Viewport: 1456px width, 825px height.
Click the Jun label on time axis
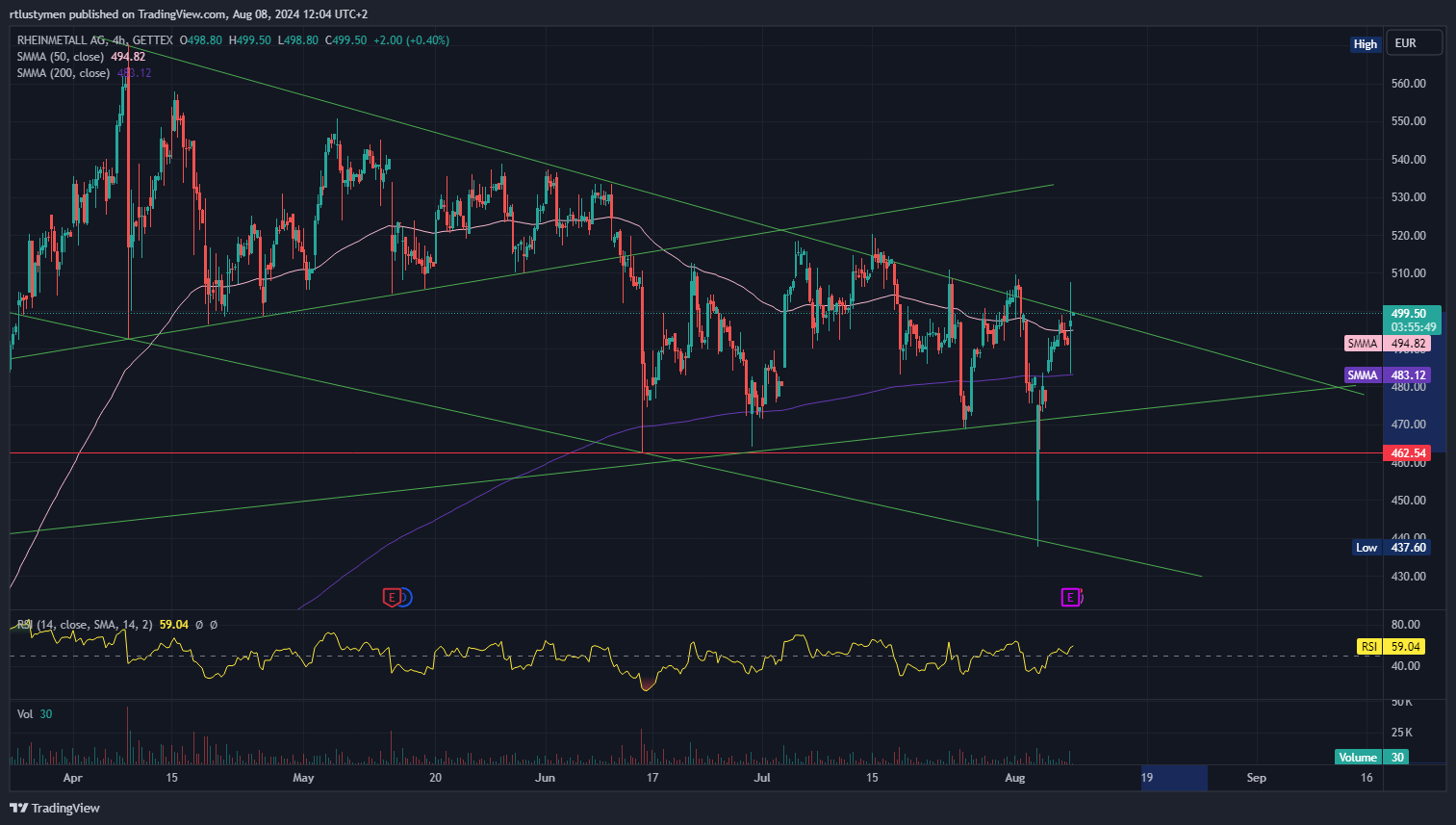coord(546,778)
